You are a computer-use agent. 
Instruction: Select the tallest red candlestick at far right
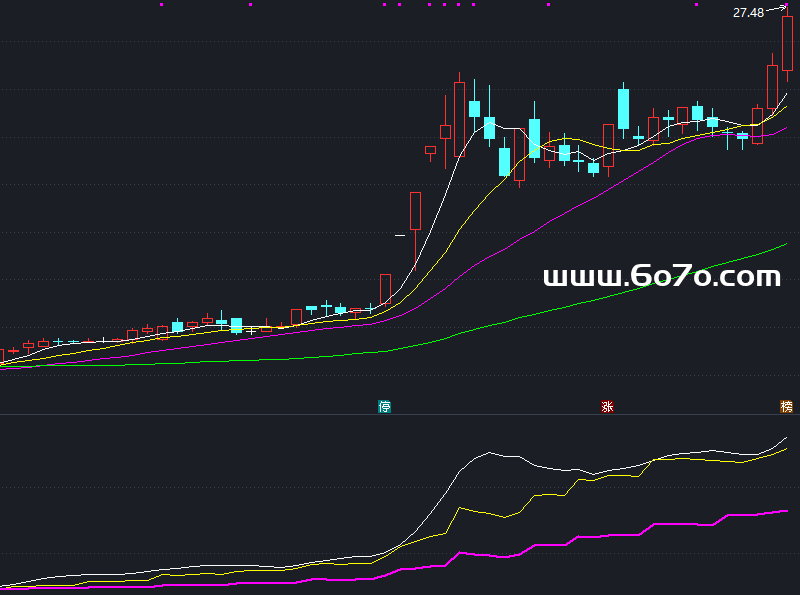coord(787,44)
